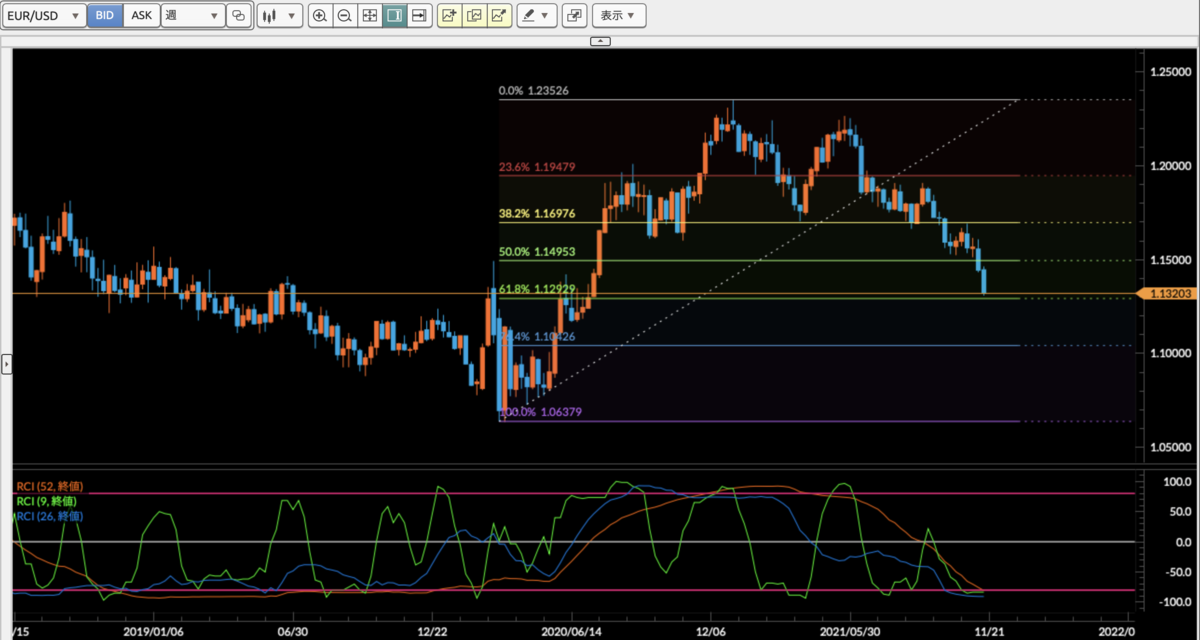Collapse the top panel with the arrow tab
The width and height of the screenshot is (1200, 640).
coord(600,41)
